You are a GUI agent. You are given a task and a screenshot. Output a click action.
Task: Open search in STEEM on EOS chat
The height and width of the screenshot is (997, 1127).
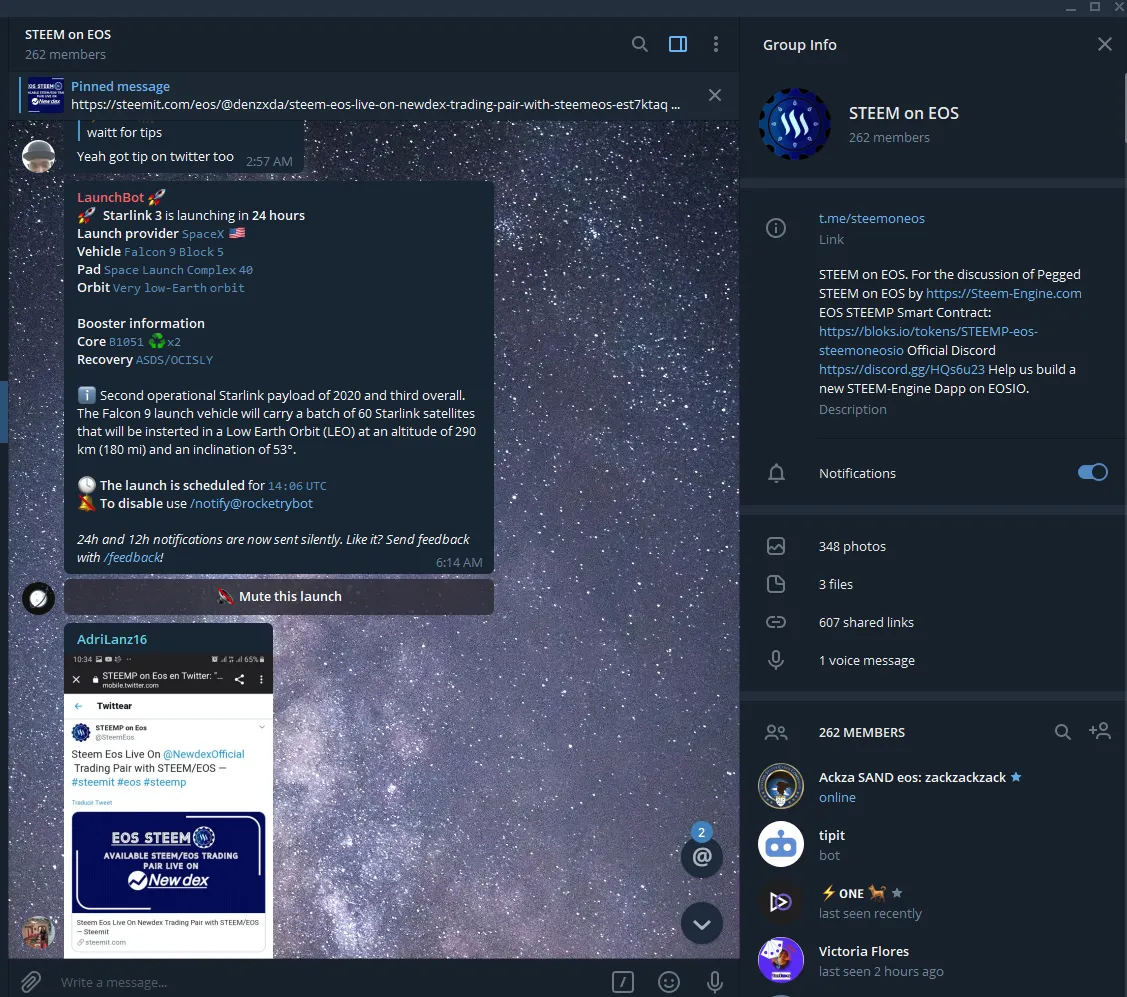pos(639,45)
